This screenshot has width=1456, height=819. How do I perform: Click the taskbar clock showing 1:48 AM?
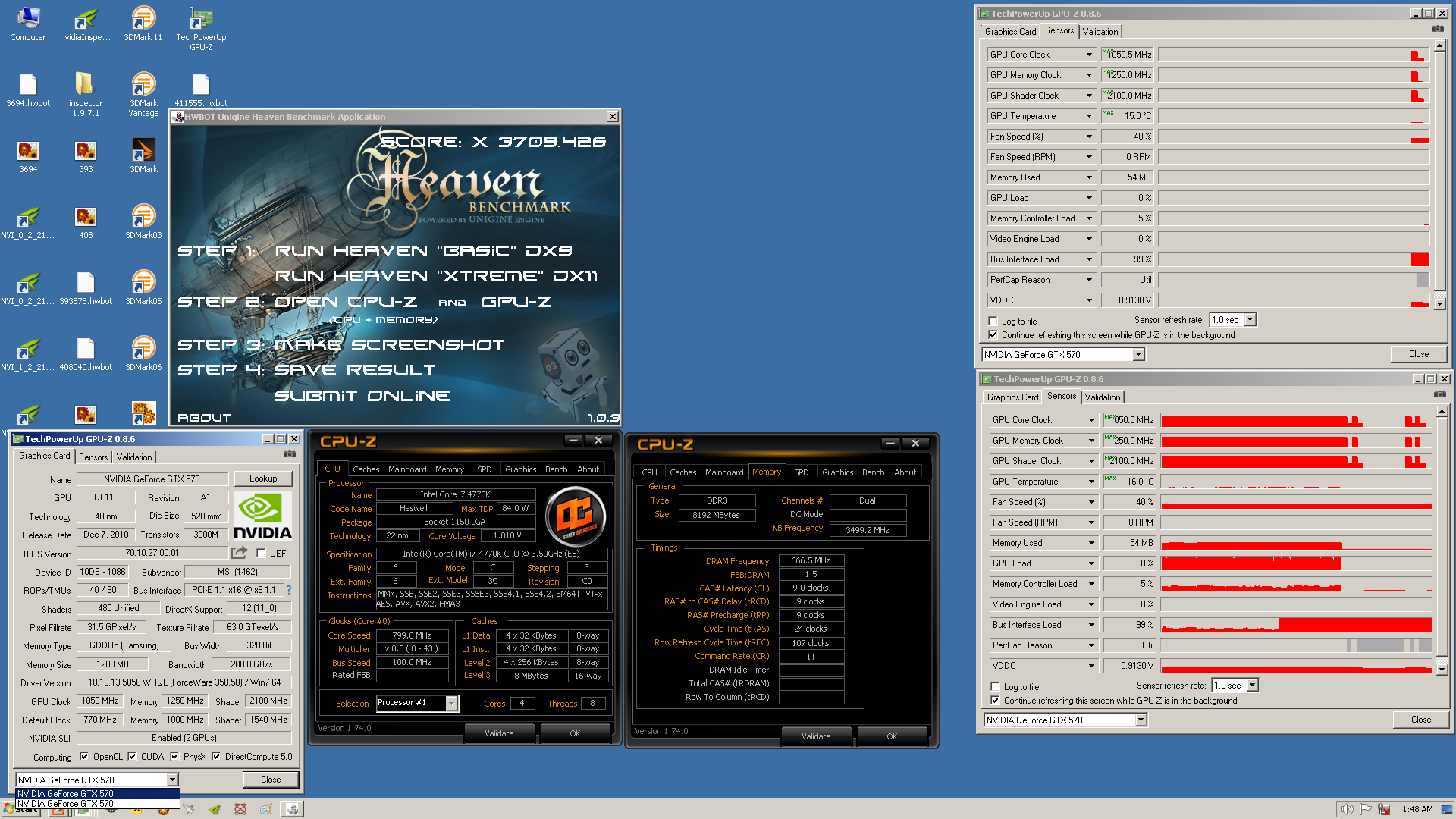(x=1417, y=809)
